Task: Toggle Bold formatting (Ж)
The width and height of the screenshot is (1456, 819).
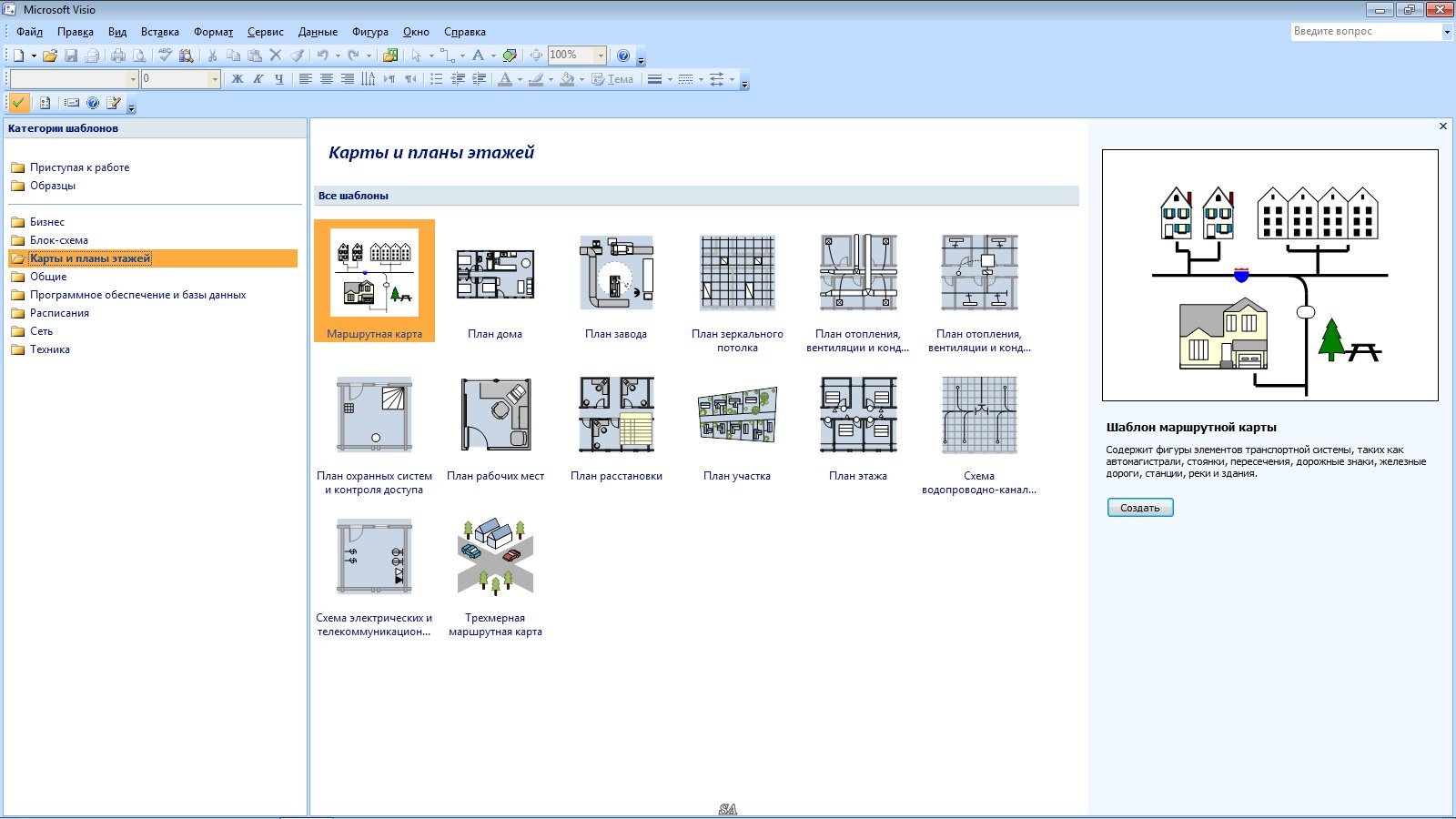Action: click(238, 79)
